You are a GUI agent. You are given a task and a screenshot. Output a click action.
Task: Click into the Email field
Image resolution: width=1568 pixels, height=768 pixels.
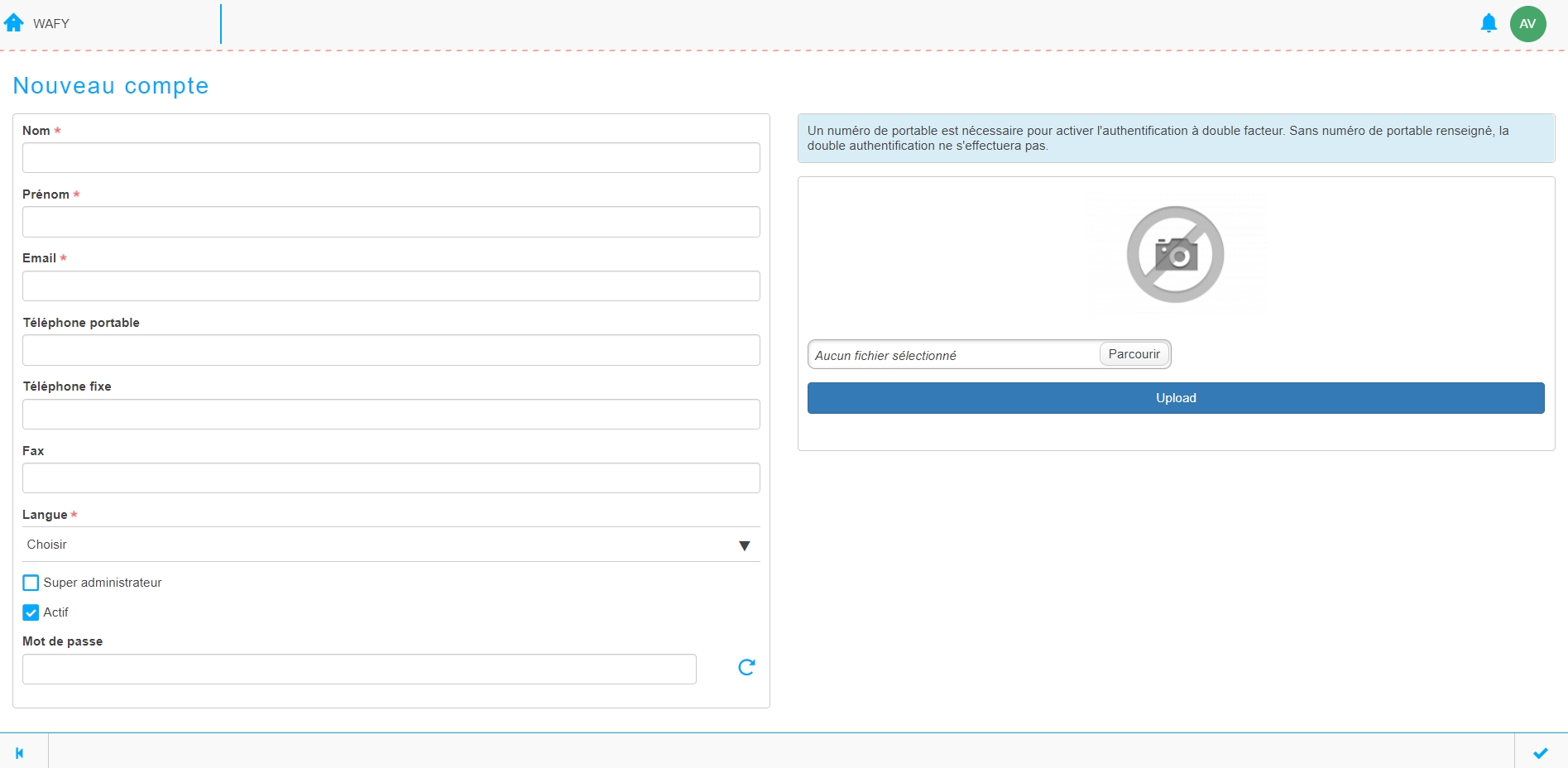(391, 286)
